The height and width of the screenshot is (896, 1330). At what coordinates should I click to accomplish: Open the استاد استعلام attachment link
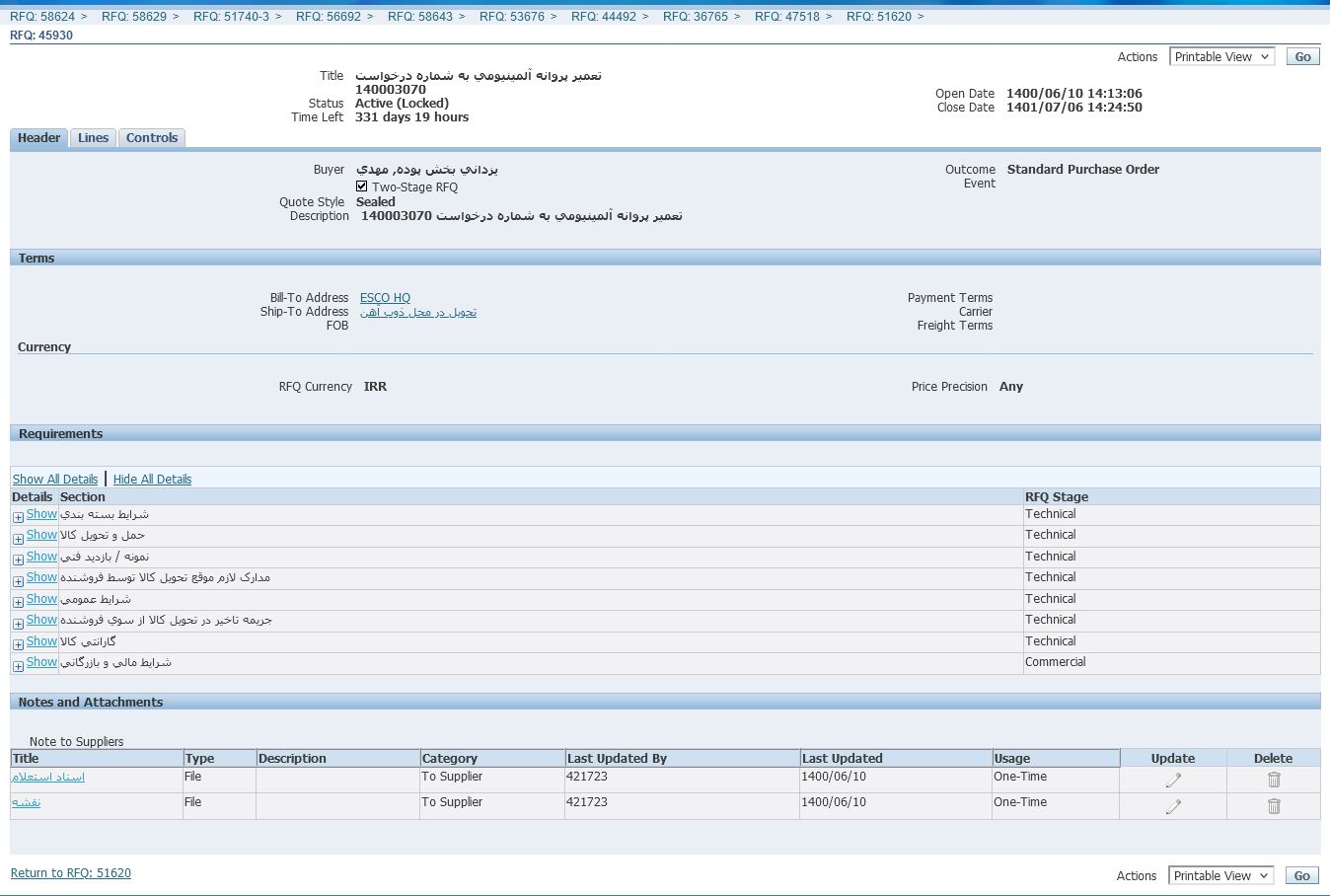[x=48, y=778]
